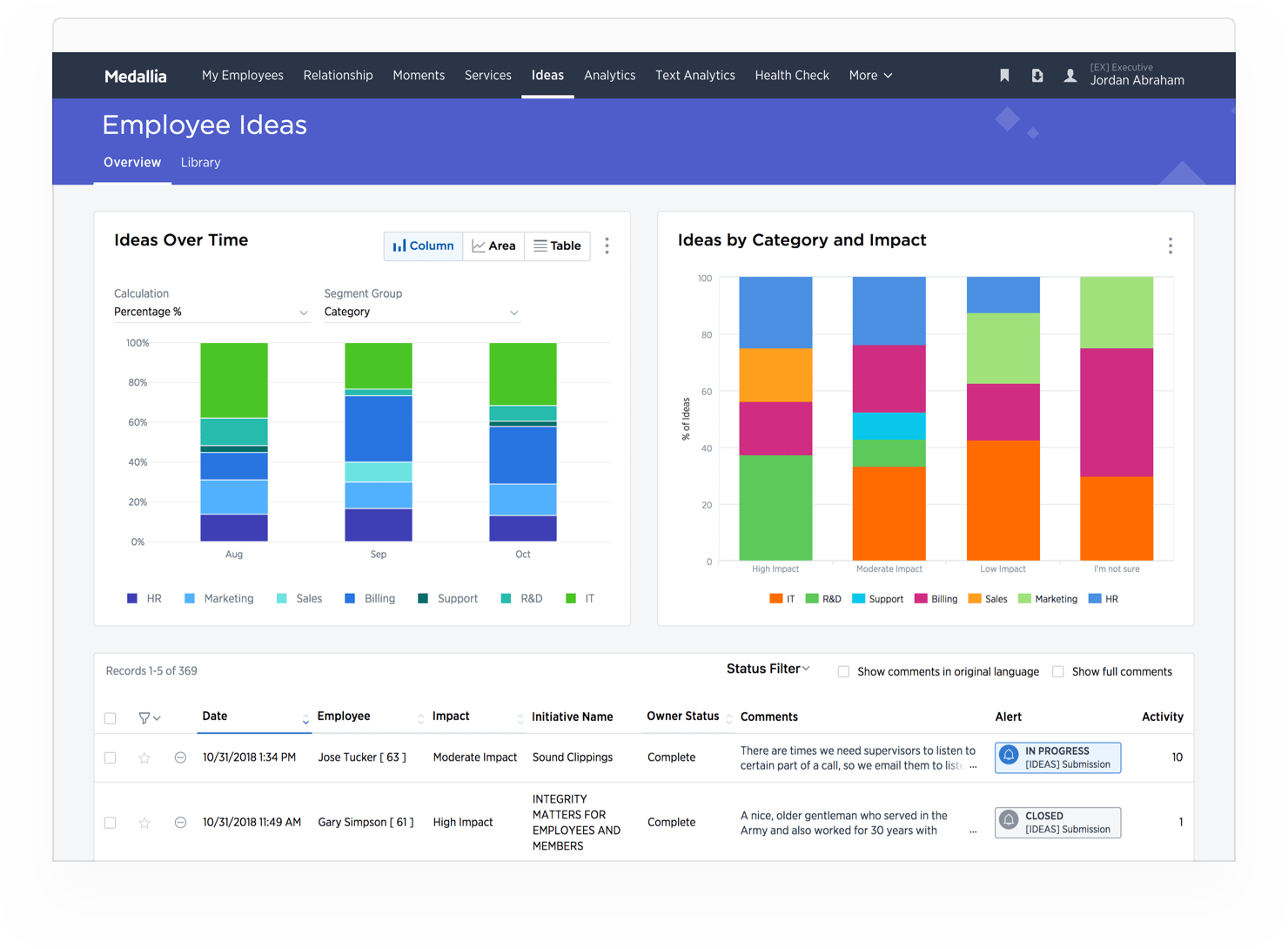The image size is (1288, 949).
Task: Star the Gary Simpson record
Action: click(x=144, y=822)
